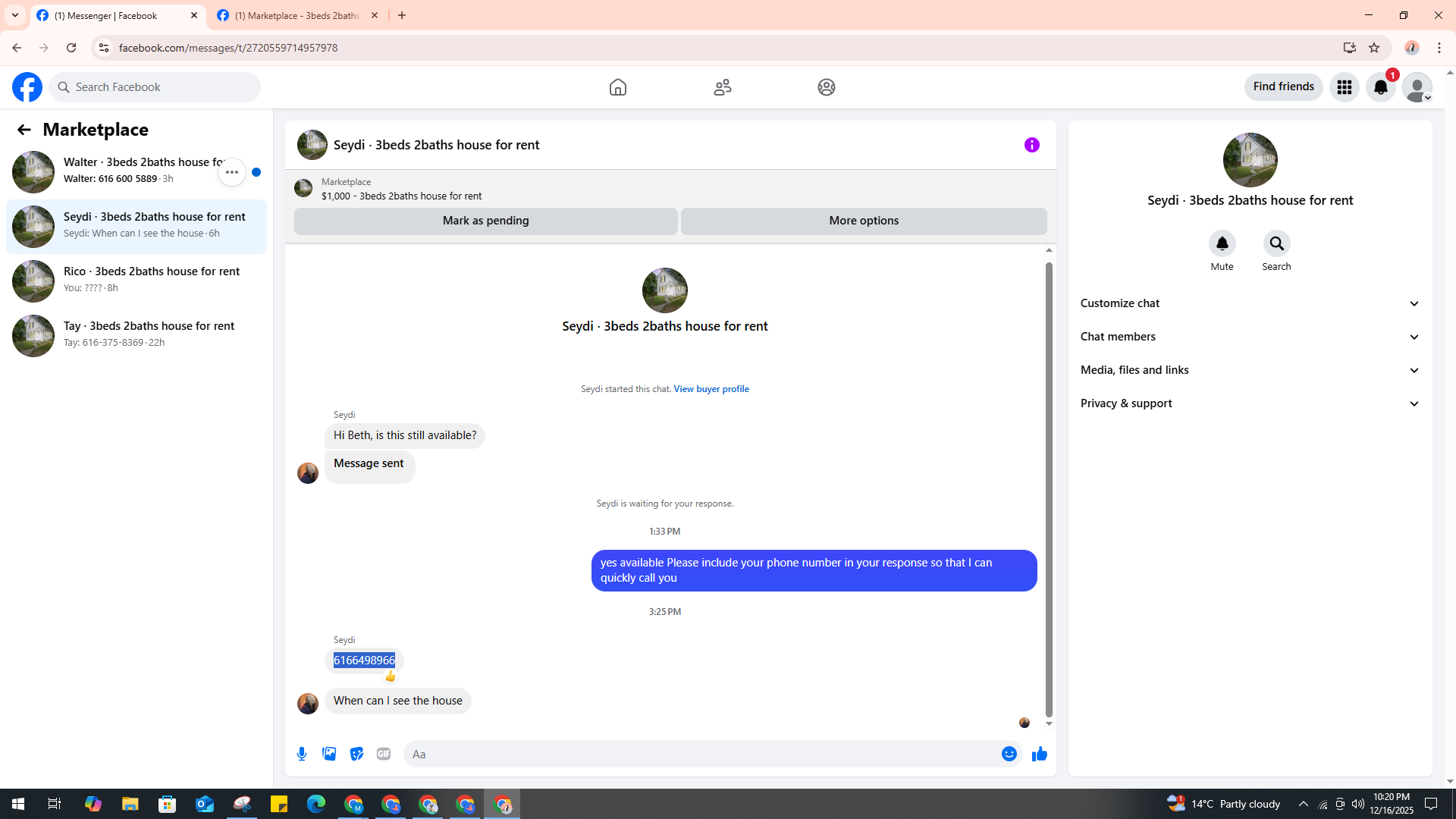Choose a GIF with the GIF icon
Image resolution: width=1456 pixels, height=819 pixels.
pos(384,754)
